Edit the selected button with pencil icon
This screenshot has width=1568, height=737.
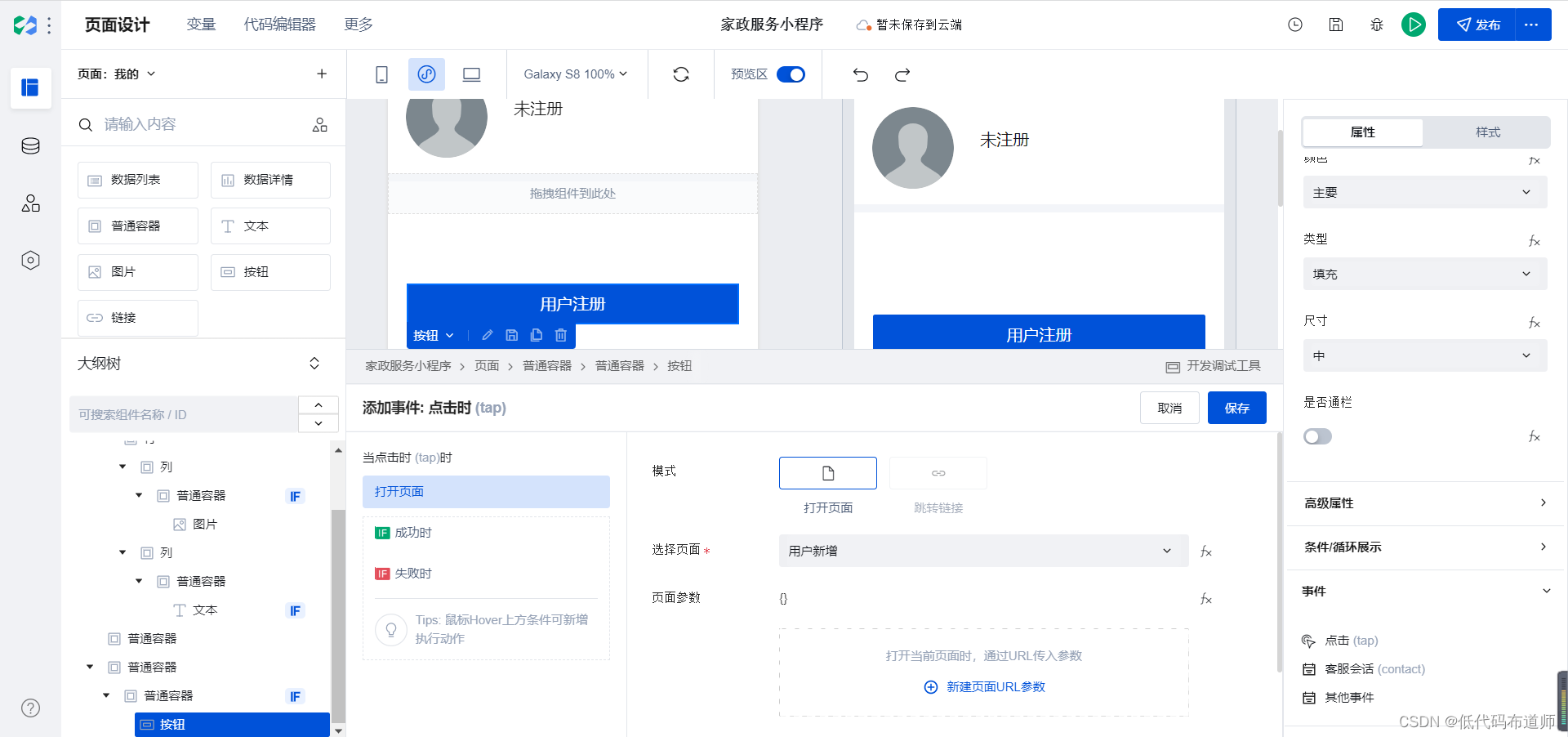[488, 335]
